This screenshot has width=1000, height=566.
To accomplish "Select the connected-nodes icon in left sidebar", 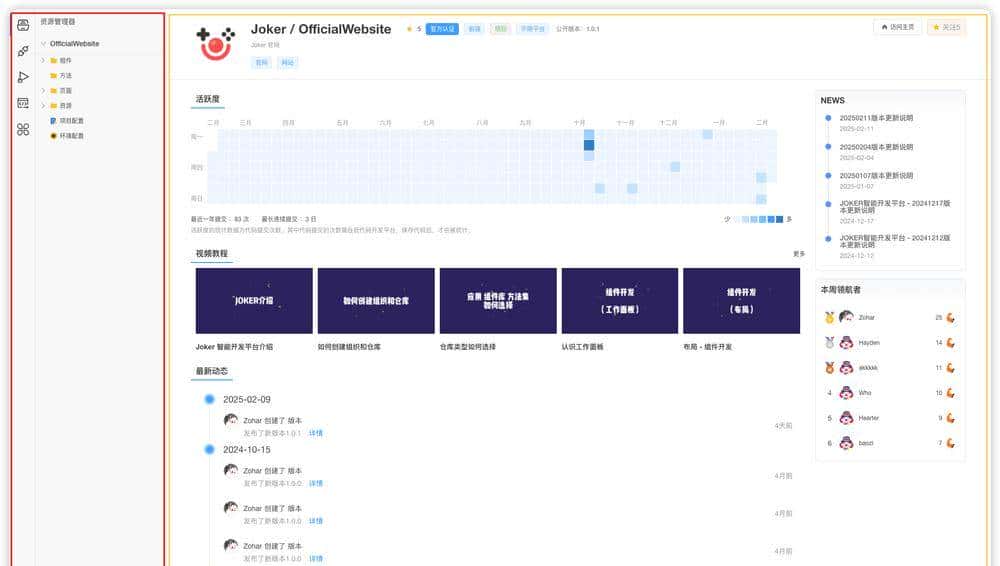I will click(x=23, y=51).
